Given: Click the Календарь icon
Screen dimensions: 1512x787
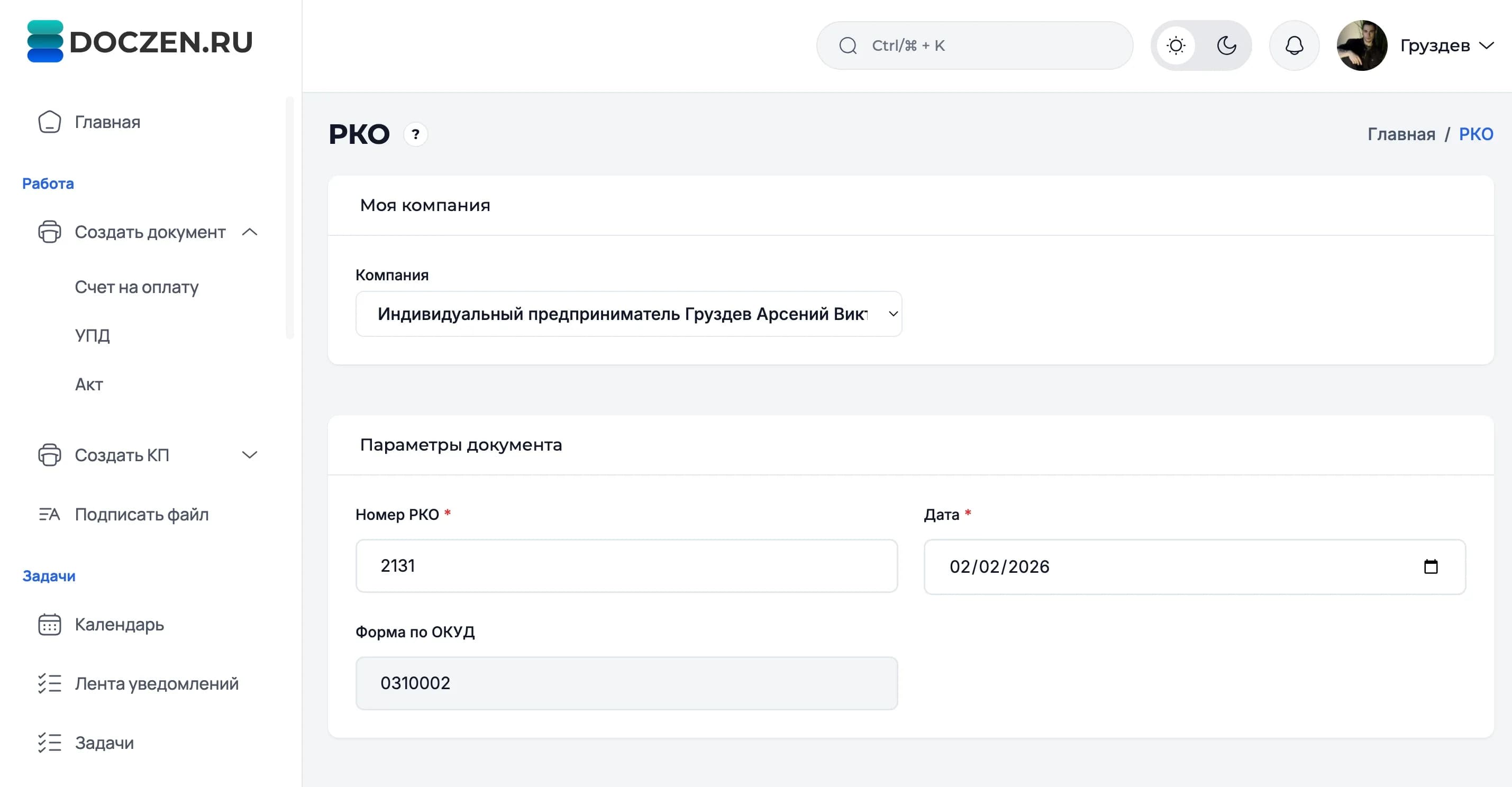Looking at the screenshot, I should (49, 625).
